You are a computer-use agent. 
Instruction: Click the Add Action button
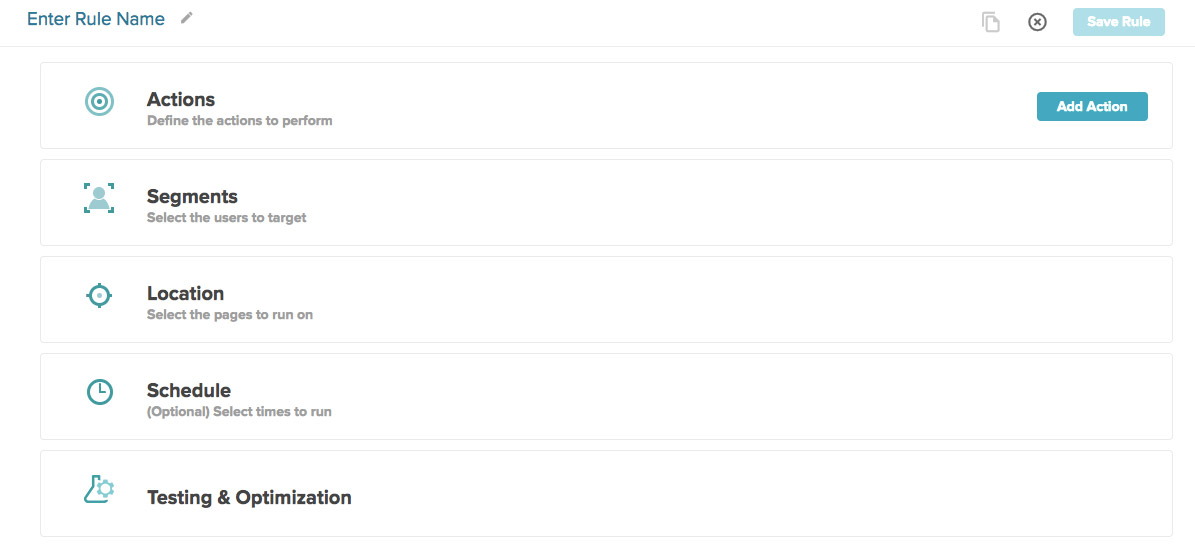click(1092, 107)
